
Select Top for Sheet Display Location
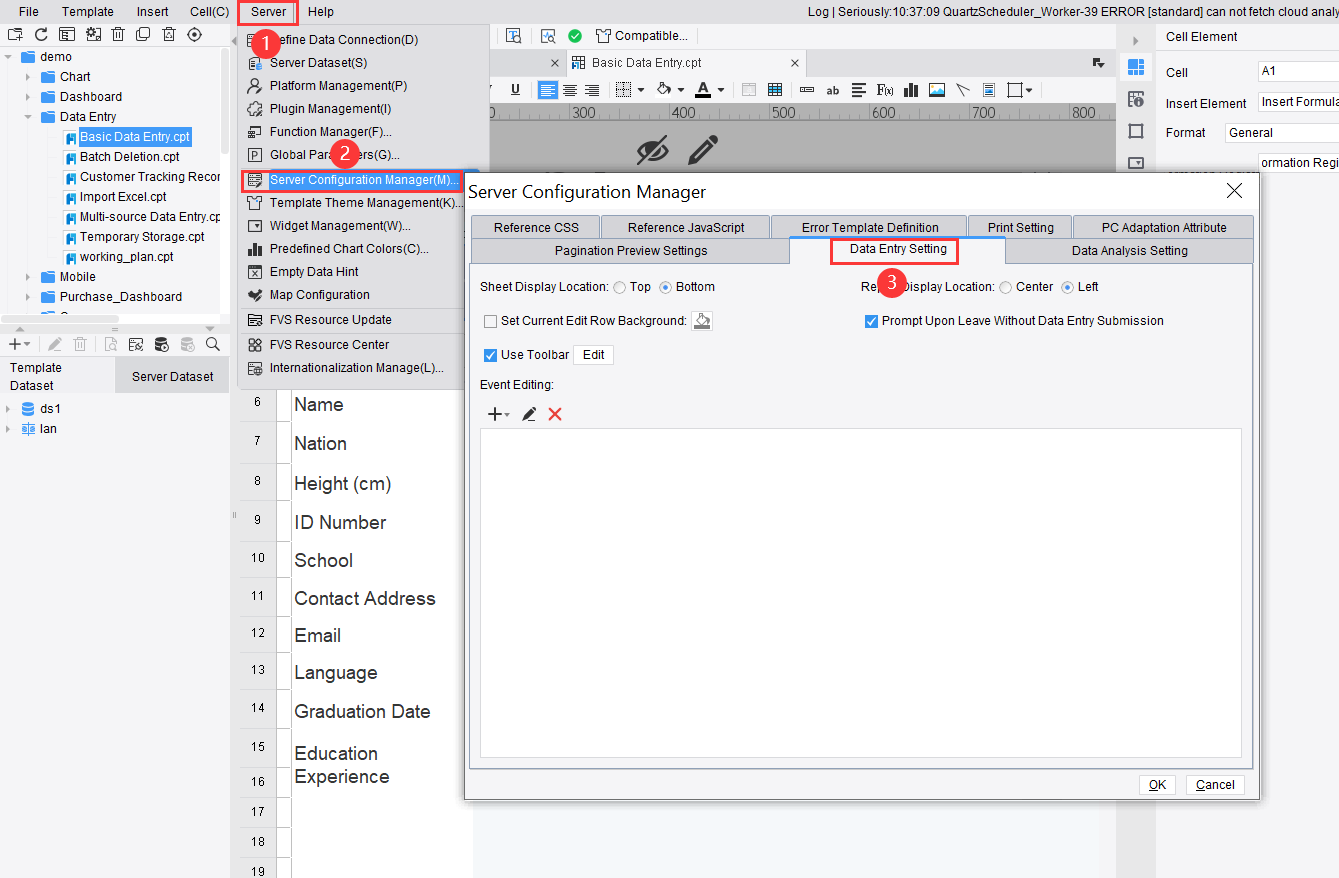[x=618, y=286]
